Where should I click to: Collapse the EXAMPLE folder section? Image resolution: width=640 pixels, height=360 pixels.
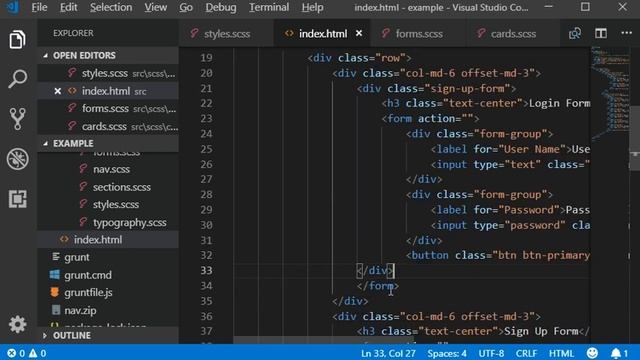click(x=108, y=144)
